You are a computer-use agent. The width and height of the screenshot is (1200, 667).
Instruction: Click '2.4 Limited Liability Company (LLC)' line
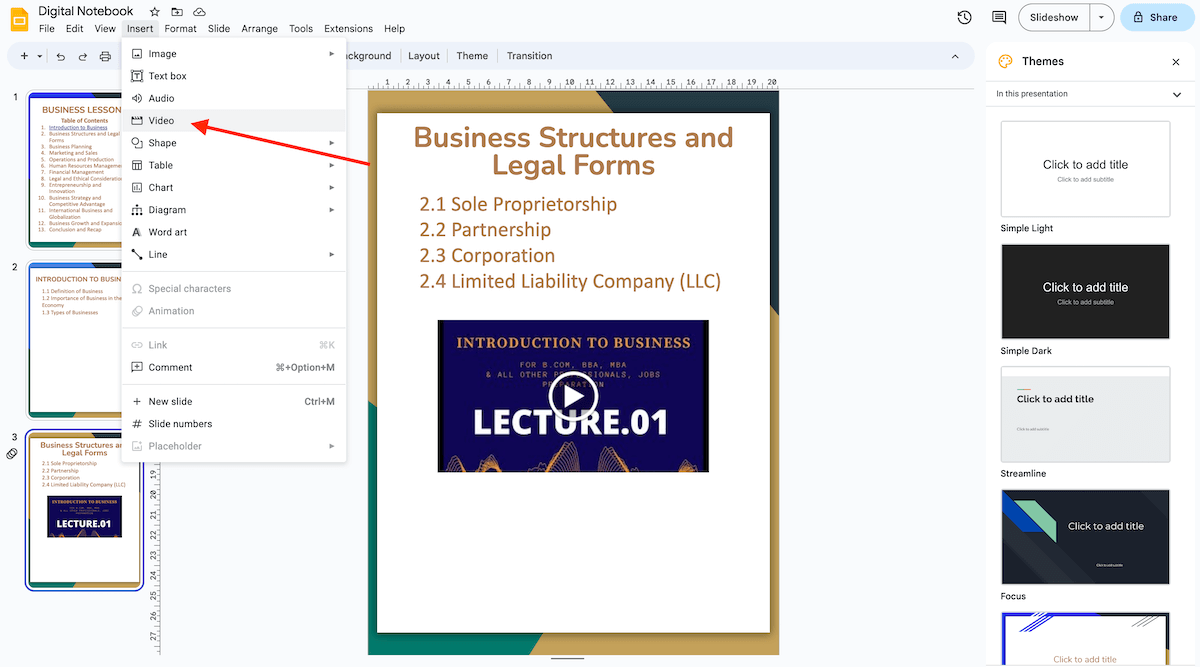click(570, 281)
